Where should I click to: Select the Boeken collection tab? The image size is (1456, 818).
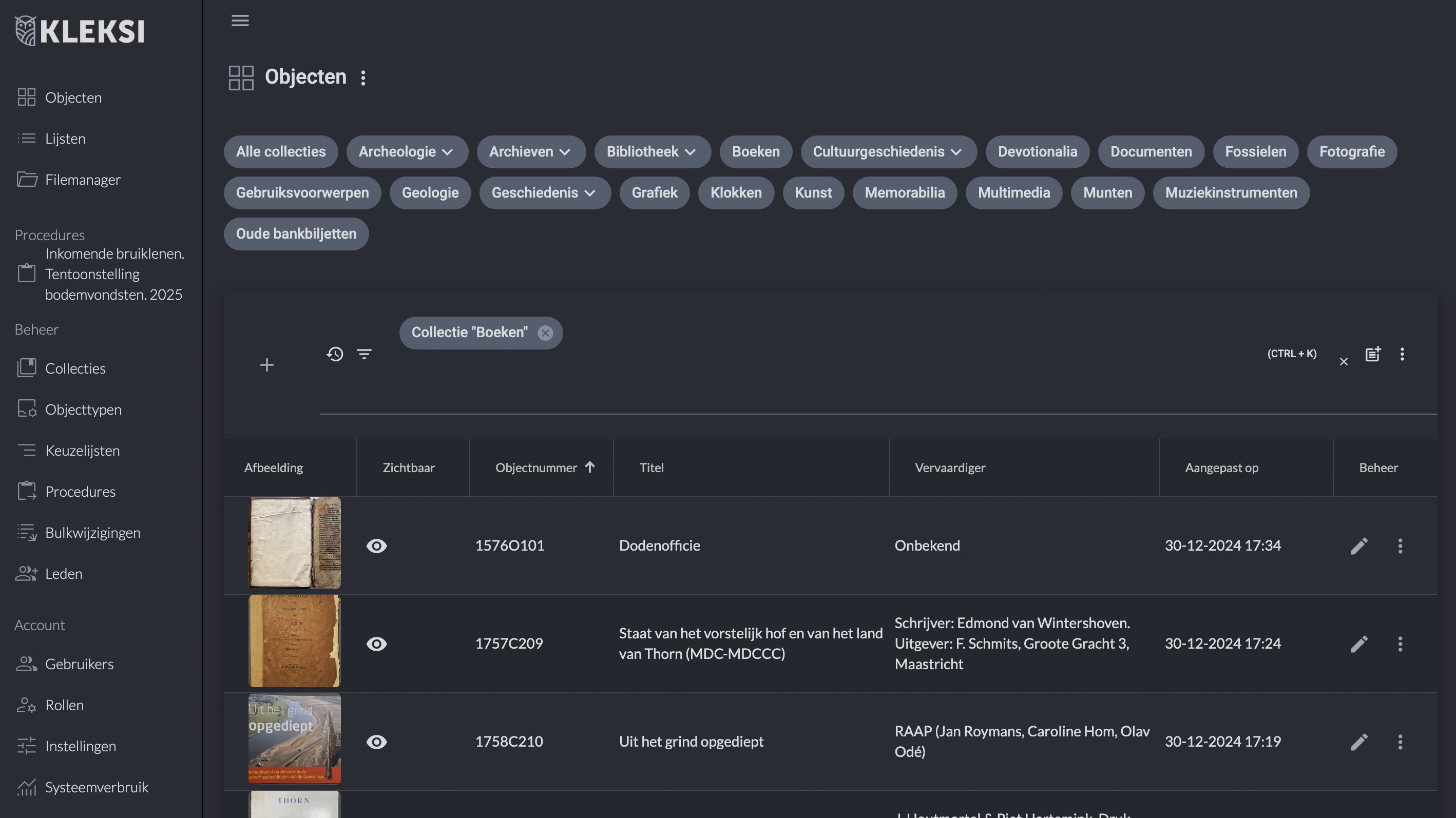pyautogui.click(x=756, y=151)
